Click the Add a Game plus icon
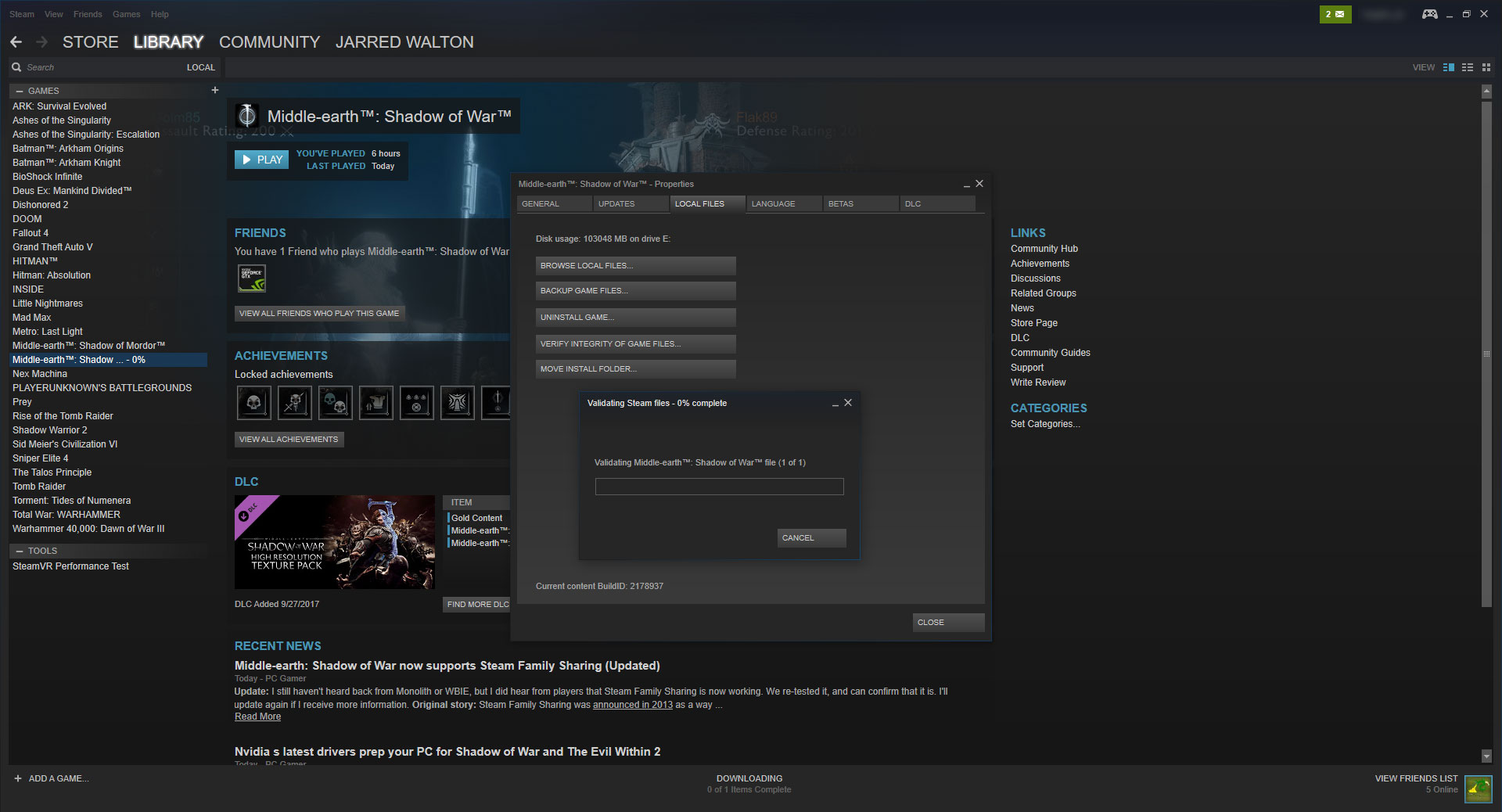Image resolution: width=1502 pixels, height=812 pixels. point(18,778)
